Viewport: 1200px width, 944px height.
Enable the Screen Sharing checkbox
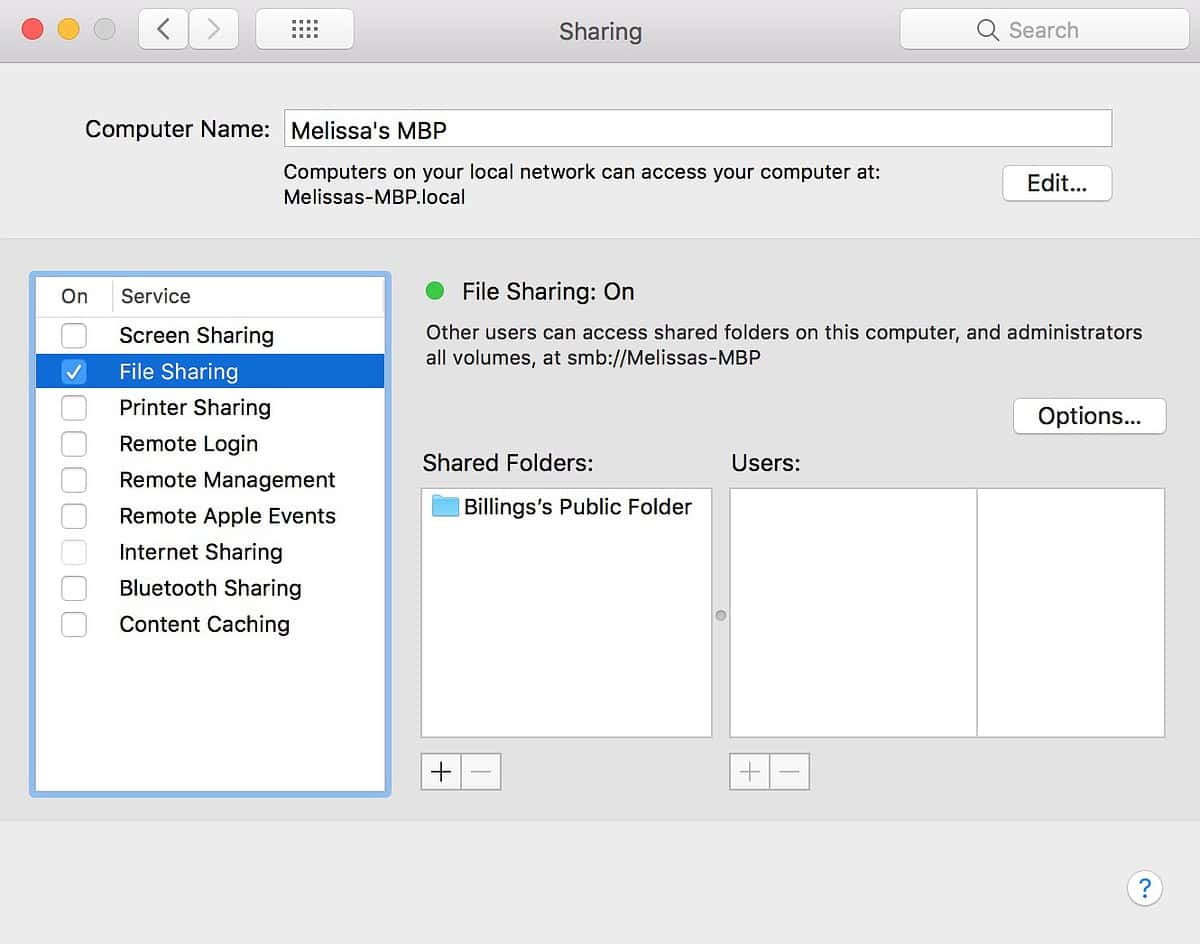pyautogui.click(x=74, y=335)
